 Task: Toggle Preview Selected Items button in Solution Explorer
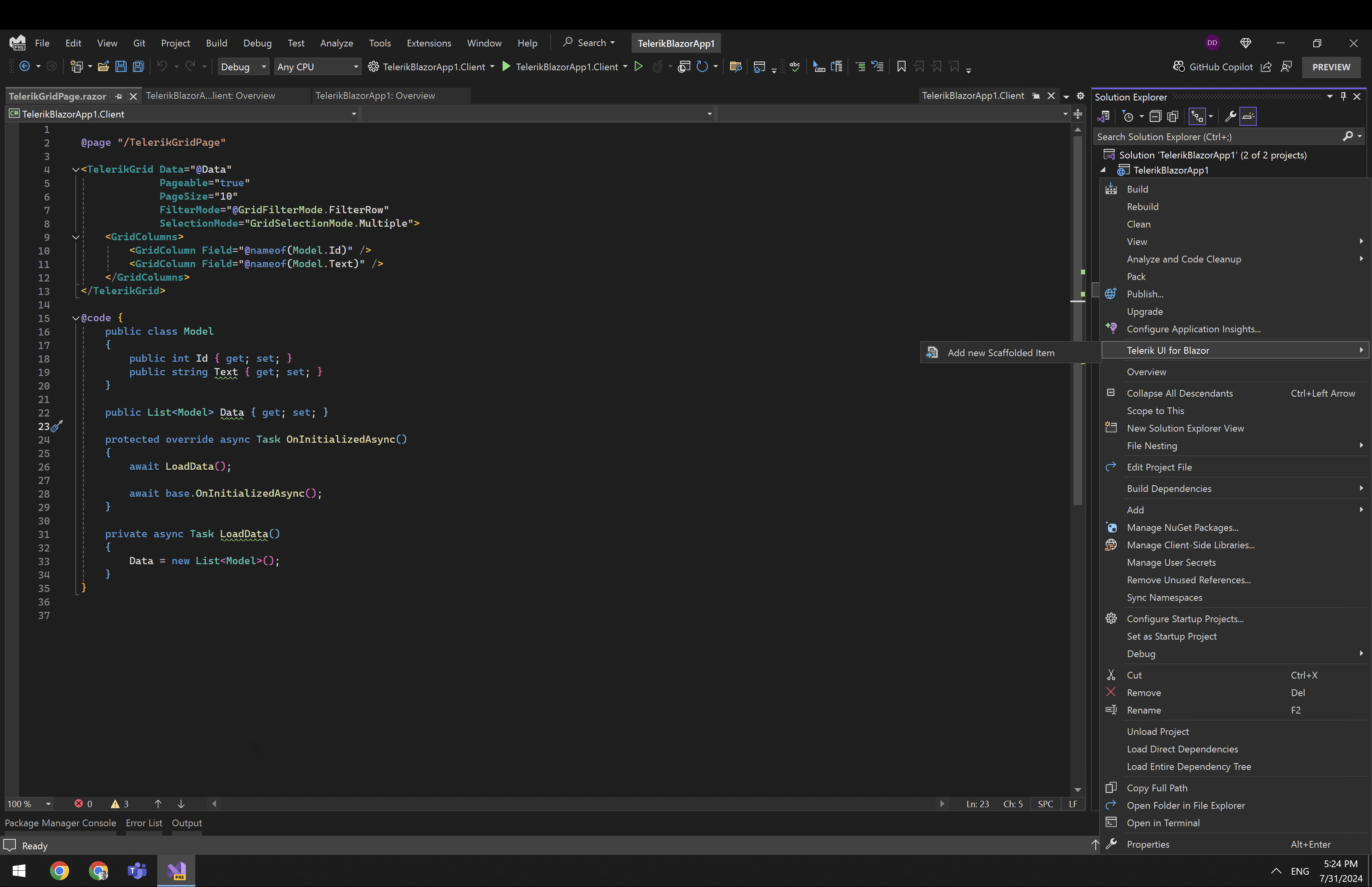tap(1248, 117)
